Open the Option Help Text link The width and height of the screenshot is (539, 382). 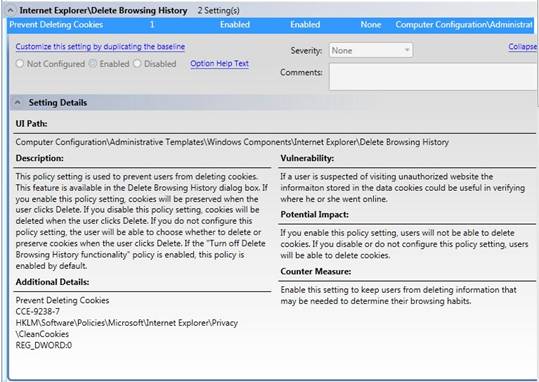(x=219, y=64)
